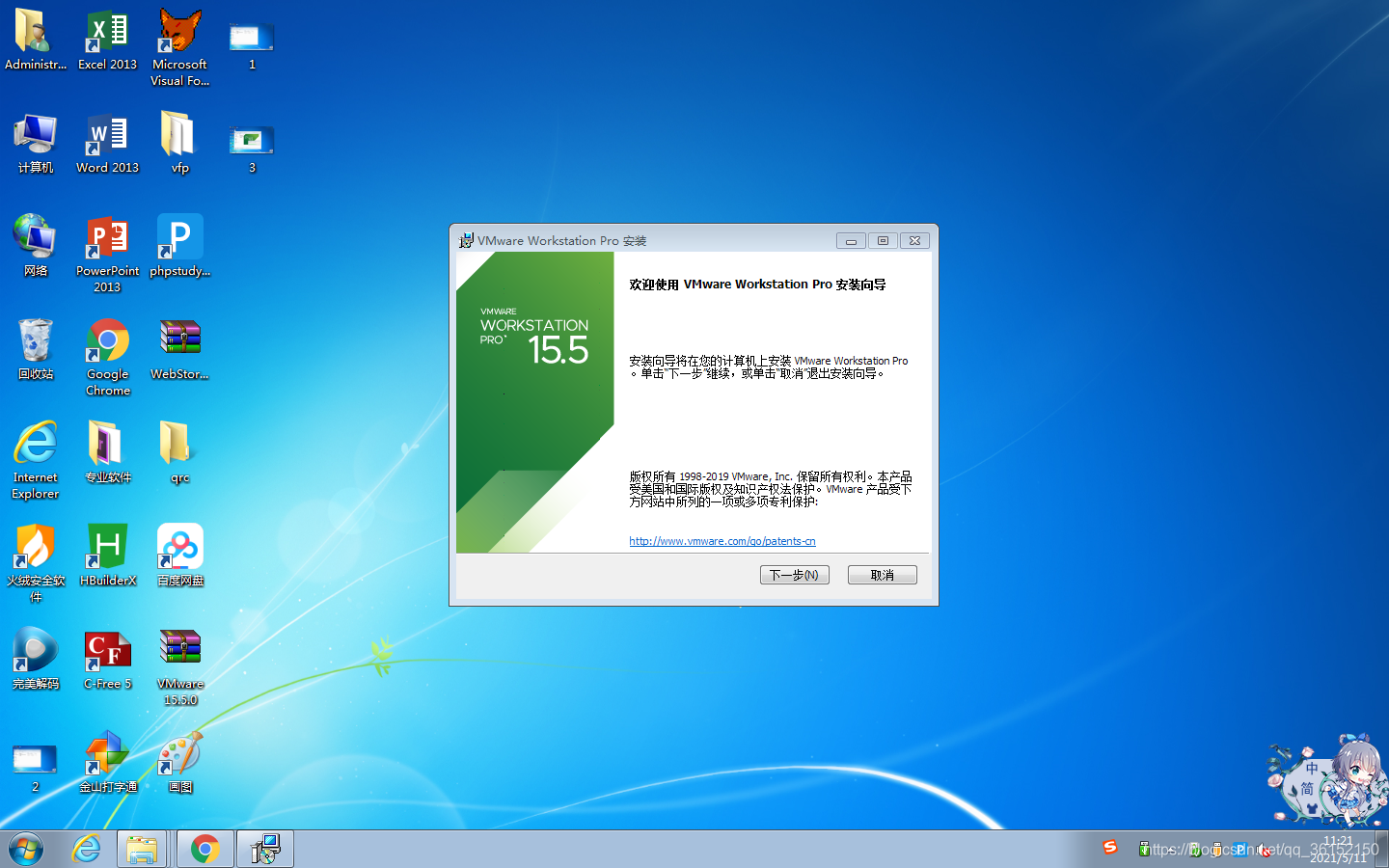Select the Excel 2013 desktop shortcut
Screen dimensions: 1389x868
107,41
